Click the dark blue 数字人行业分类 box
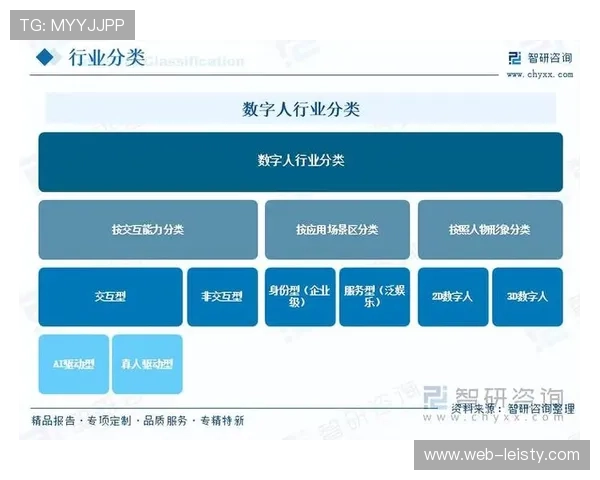 click(301, 162)
